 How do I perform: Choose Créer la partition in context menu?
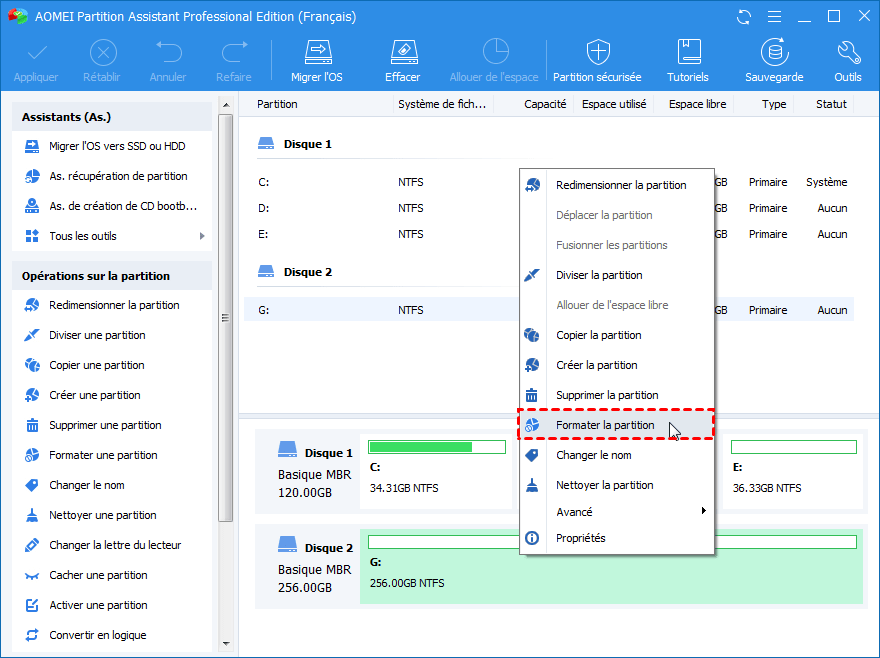point(616,365)
